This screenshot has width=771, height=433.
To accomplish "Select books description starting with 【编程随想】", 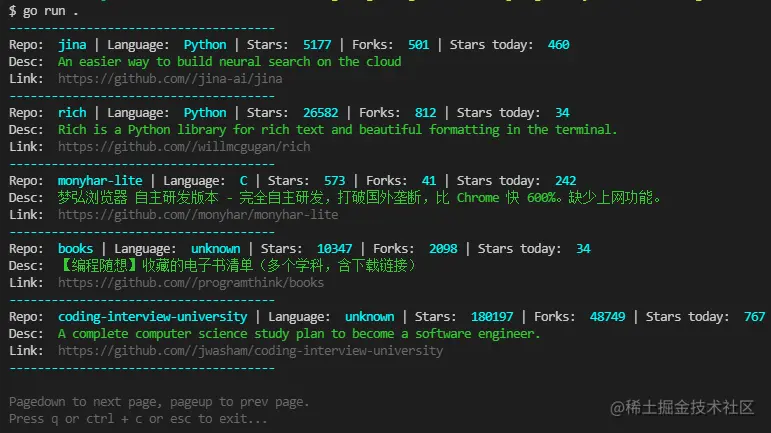I will tap(237, 266).
